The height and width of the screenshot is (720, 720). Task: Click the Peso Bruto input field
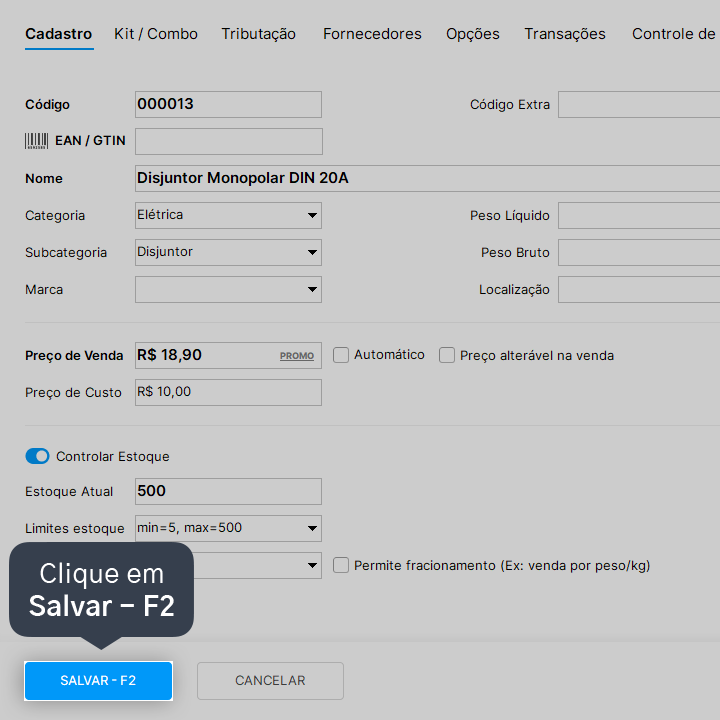pyautogui.click(x=639, y=253)
